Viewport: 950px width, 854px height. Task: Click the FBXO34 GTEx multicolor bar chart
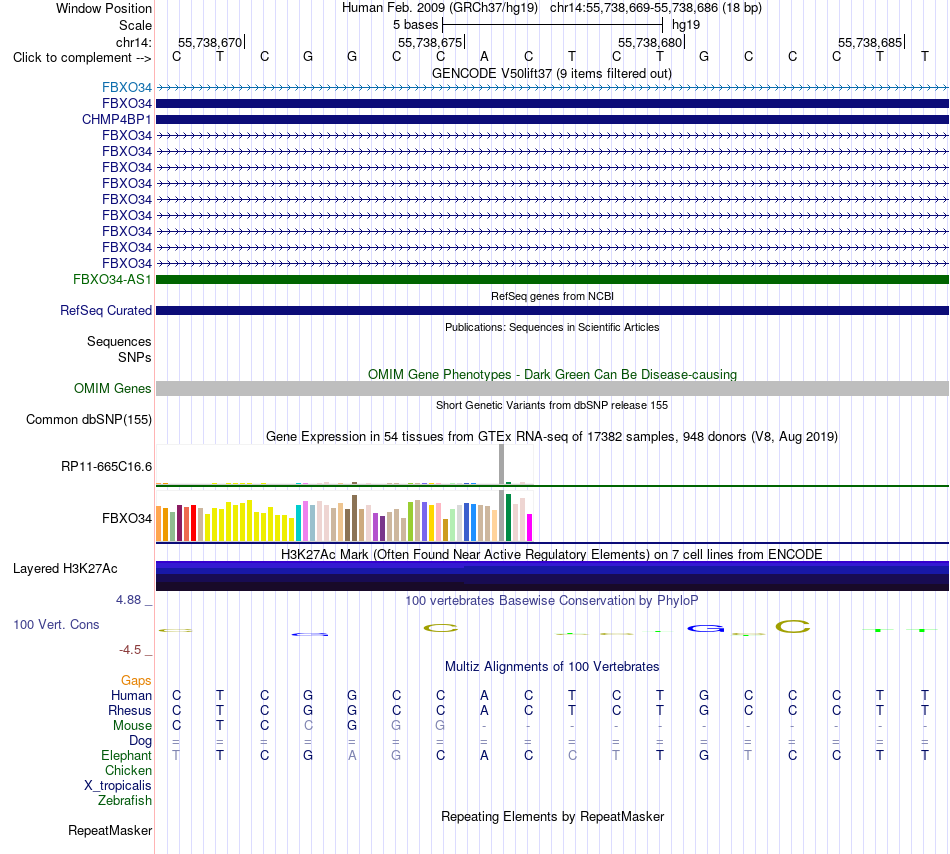pos(344,515)
